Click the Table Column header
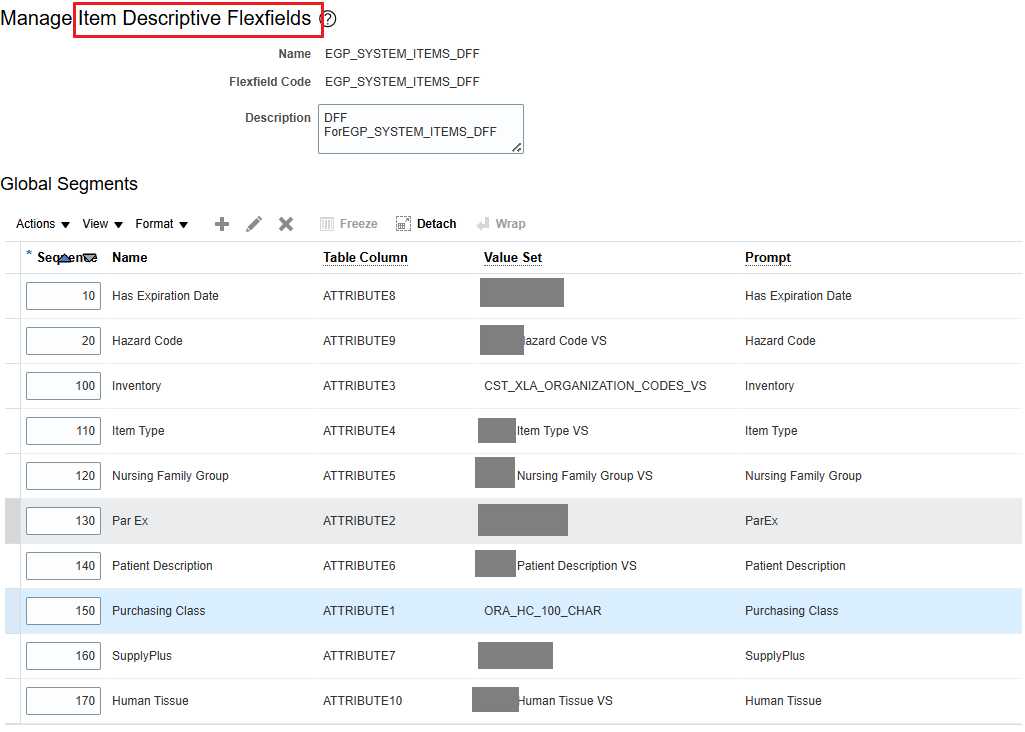Viewport: 1025px width, 732px height. (365, 258)
